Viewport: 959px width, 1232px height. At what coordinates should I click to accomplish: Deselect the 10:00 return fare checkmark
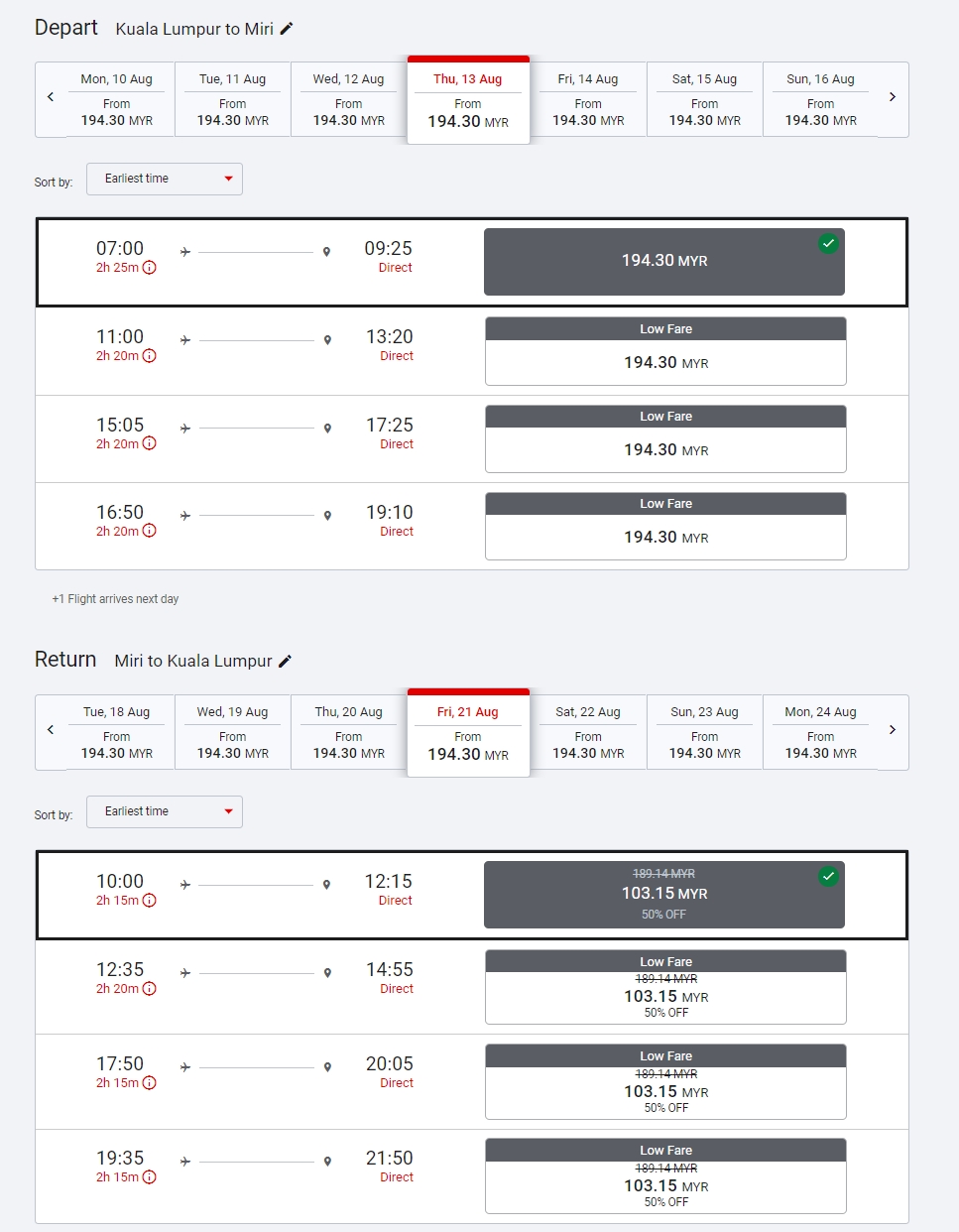coord(828,877)
